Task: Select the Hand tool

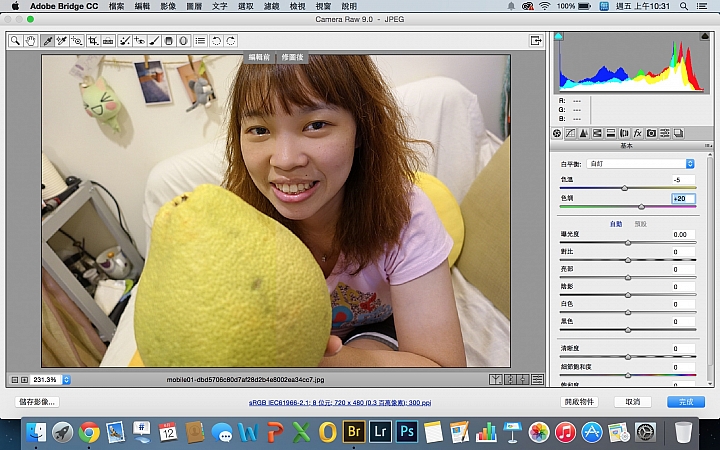Action: coord(30,41)
